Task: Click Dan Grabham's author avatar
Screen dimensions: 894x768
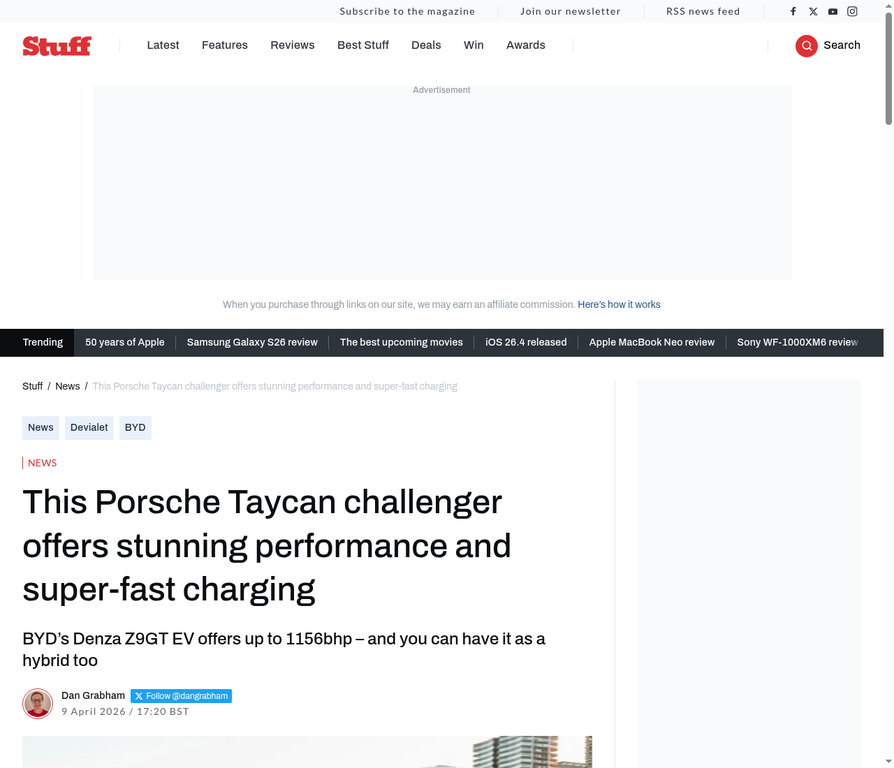Action: (x=38, y=704)
